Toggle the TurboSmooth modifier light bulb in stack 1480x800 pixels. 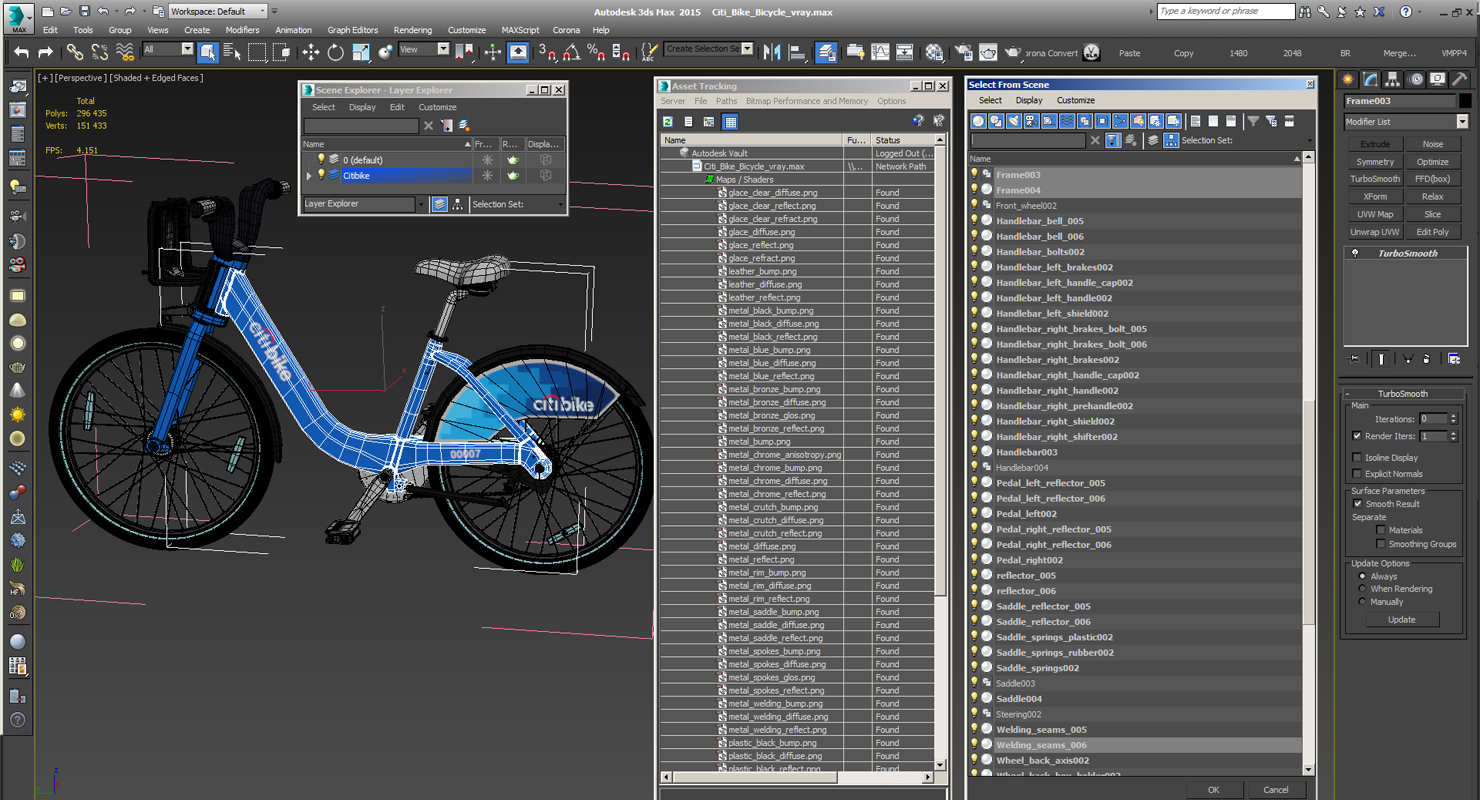tap(1355, 254)
